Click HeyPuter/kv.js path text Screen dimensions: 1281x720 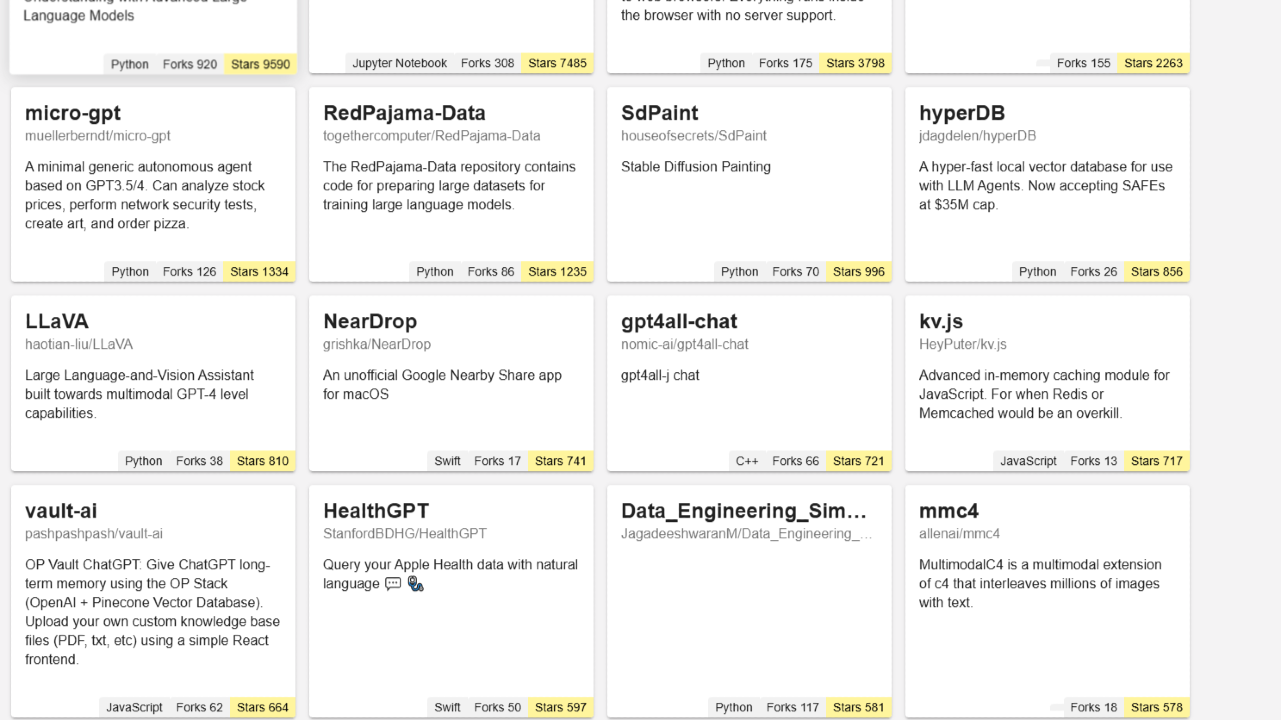point(963,344)
